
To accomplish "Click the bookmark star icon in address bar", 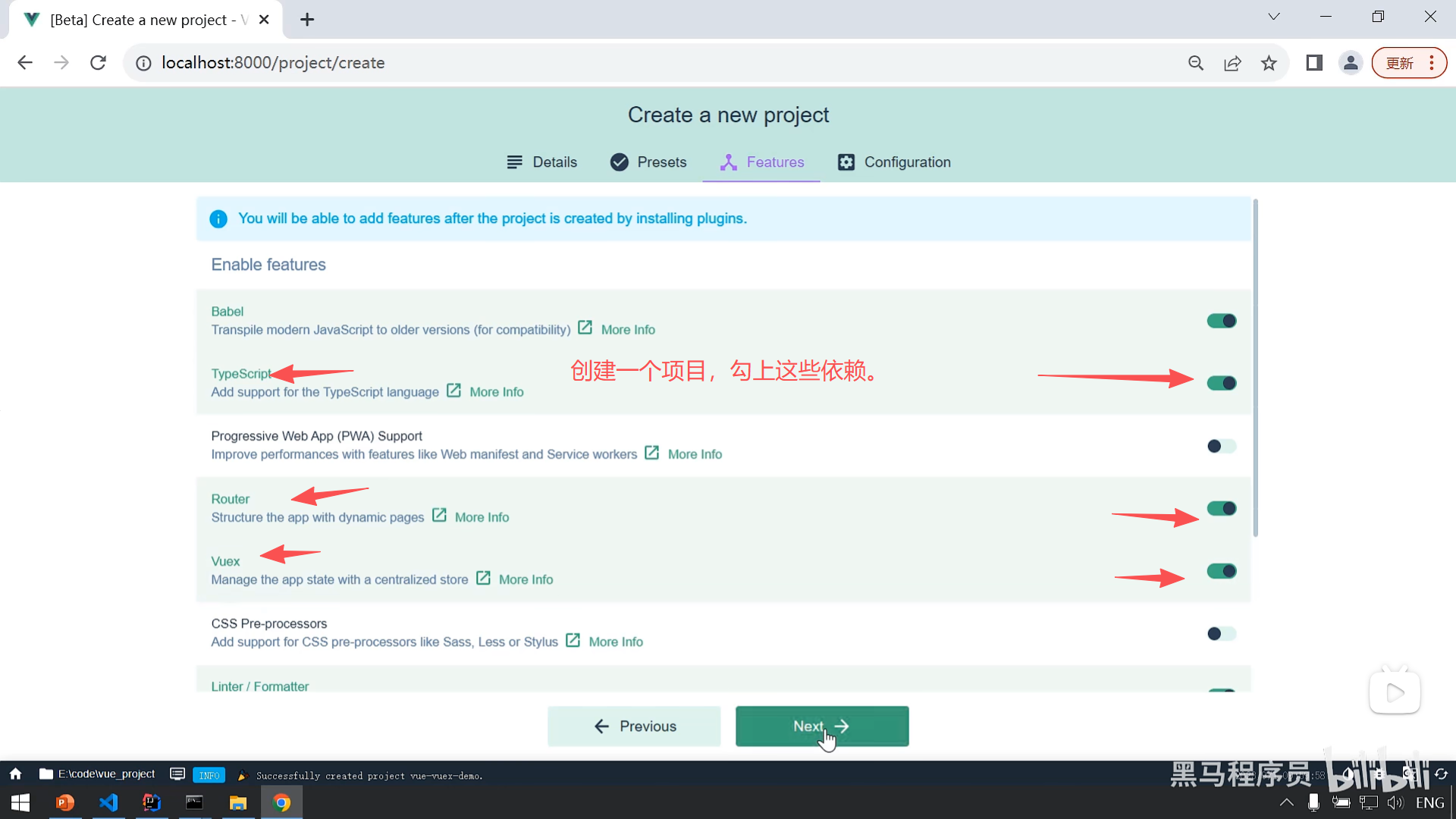I will point(1269,63).
